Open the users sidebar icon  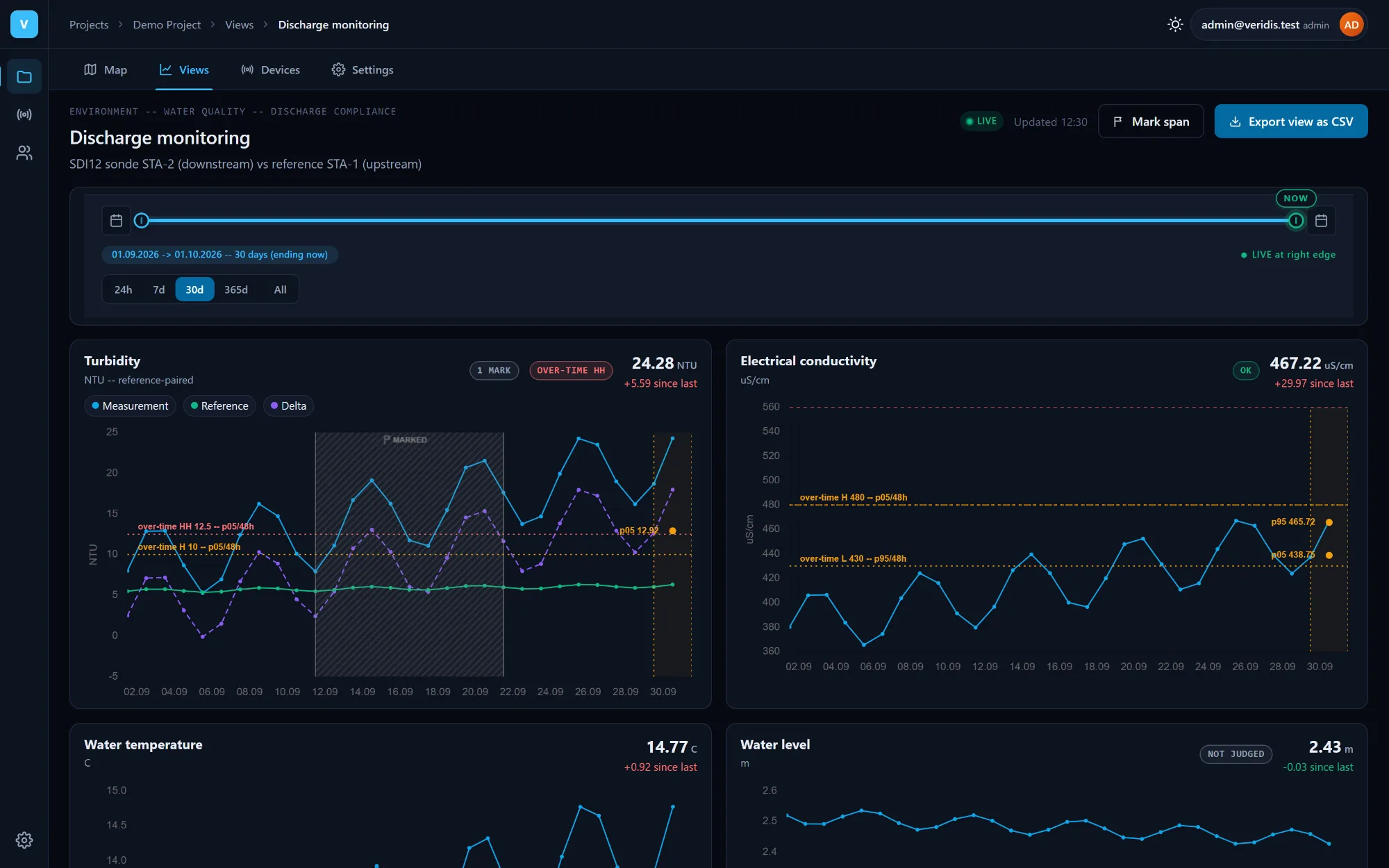click(x=24, y=153)
